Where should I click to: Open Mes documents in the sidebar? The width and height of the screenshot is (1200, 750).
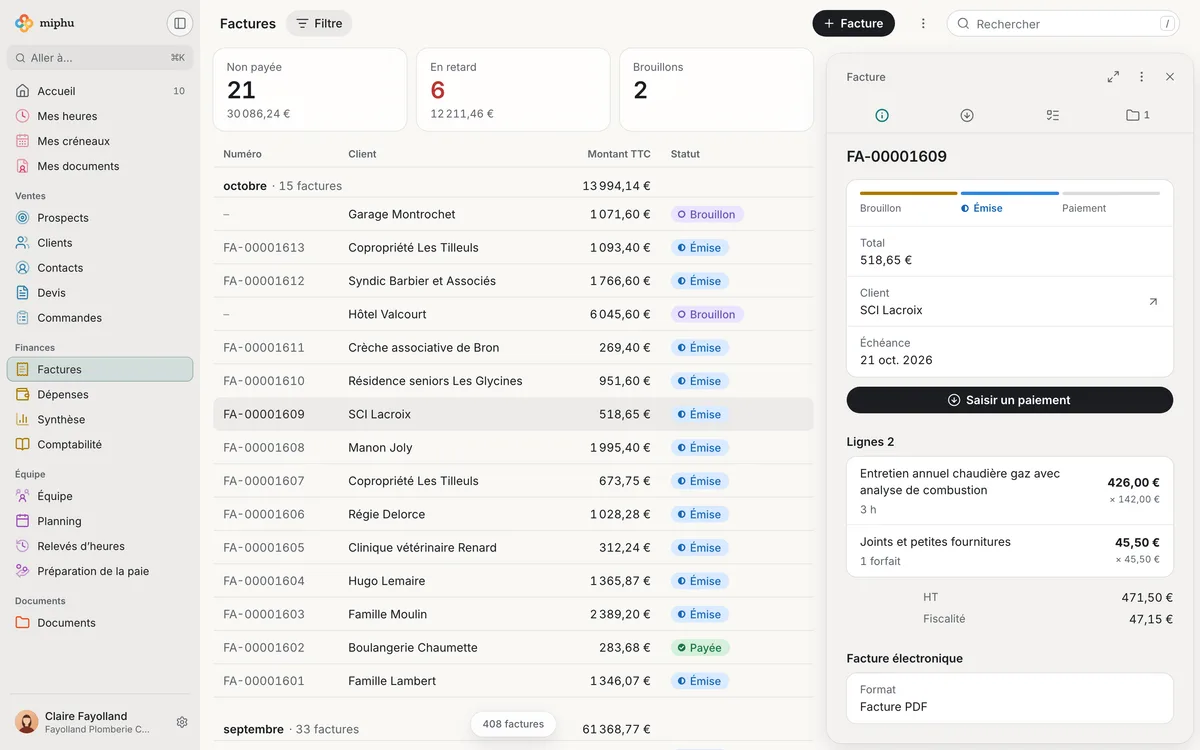point(100,166)
